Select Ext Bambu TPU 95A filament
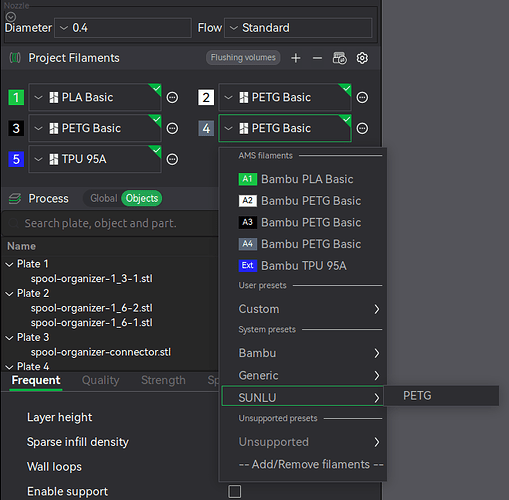This screenshot has width=509, height=500. tap(302, 266)
